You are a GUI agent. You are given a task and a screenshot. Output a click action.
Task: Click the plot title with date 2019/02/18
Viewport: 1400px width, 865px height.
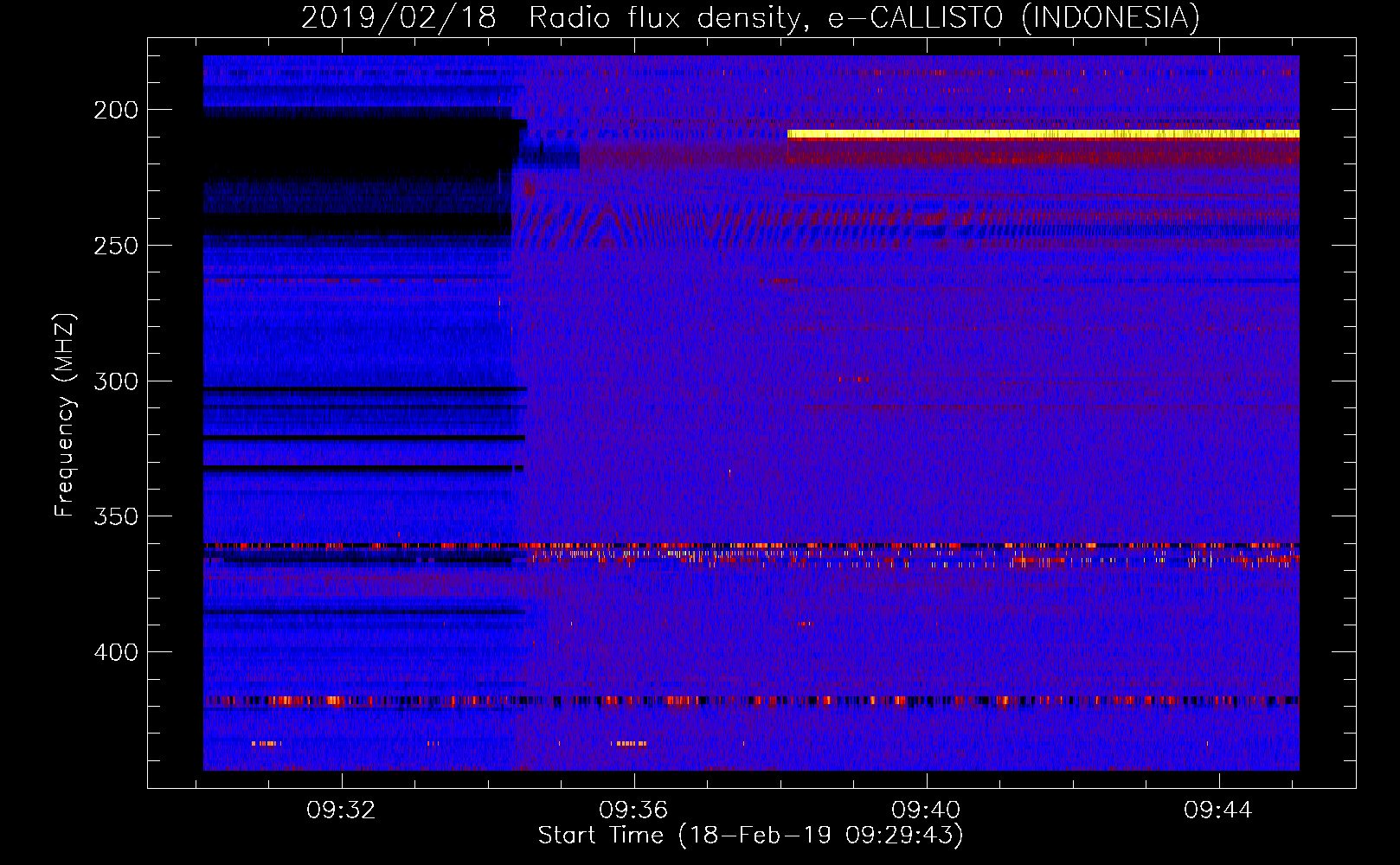click(x=750, y=17)
